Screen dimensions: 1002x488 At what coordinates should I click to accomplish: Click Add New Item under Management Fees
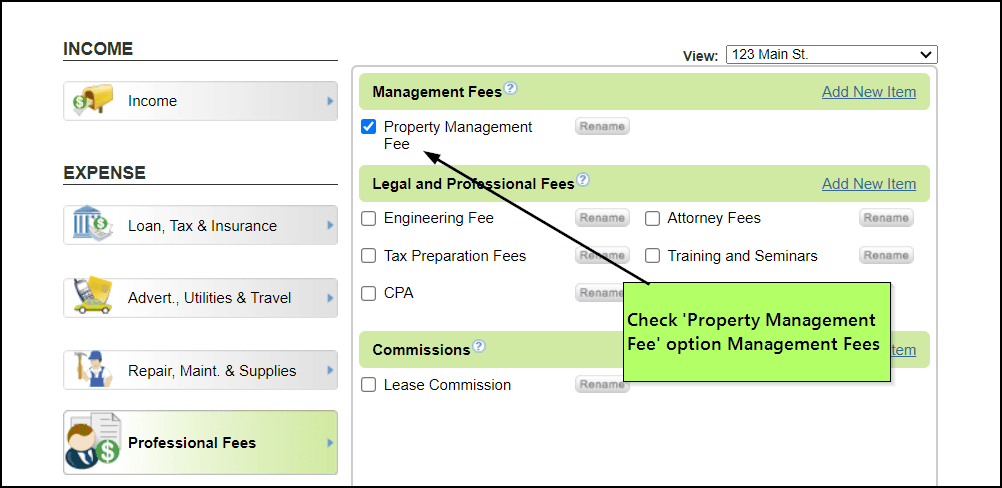(x=868, y=92)
